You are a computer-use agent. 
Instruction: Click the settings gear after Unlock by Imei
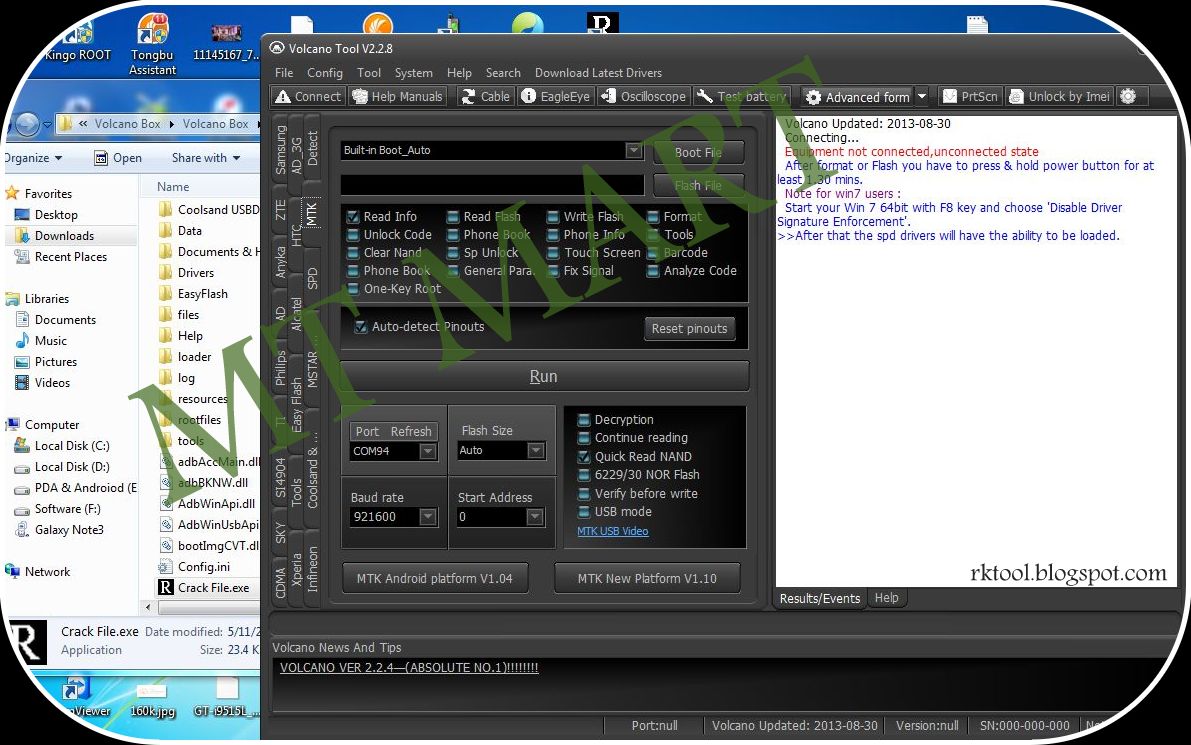(x=1128, y=96)
